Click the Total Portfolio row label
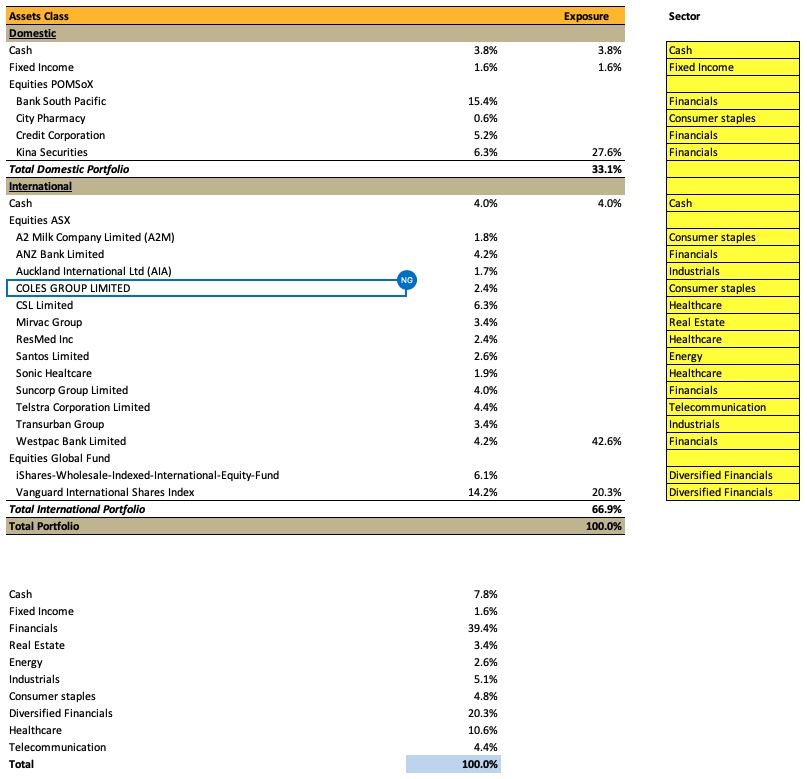807x779 pixels. 44,526
